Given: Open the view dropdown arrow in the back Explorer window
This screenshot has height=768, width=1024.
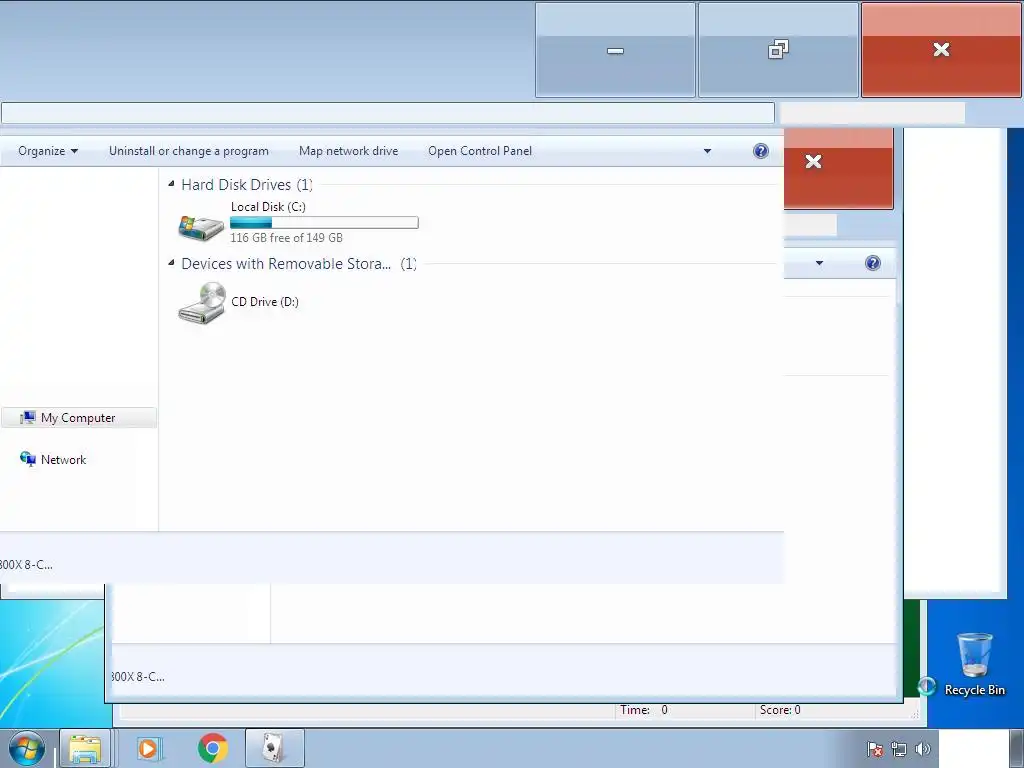Looking at the screenshot, I should point(819,263).
